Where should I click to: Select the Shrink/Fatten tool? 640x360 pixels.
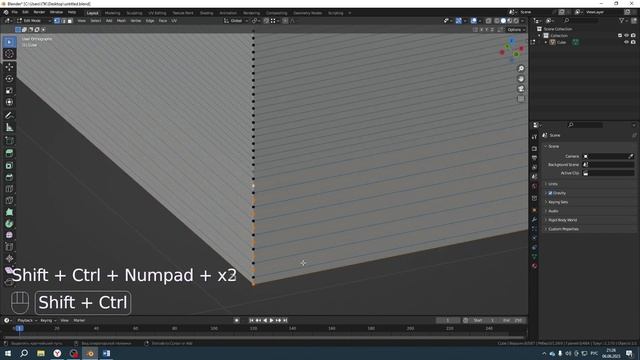(x=9, y=259)
